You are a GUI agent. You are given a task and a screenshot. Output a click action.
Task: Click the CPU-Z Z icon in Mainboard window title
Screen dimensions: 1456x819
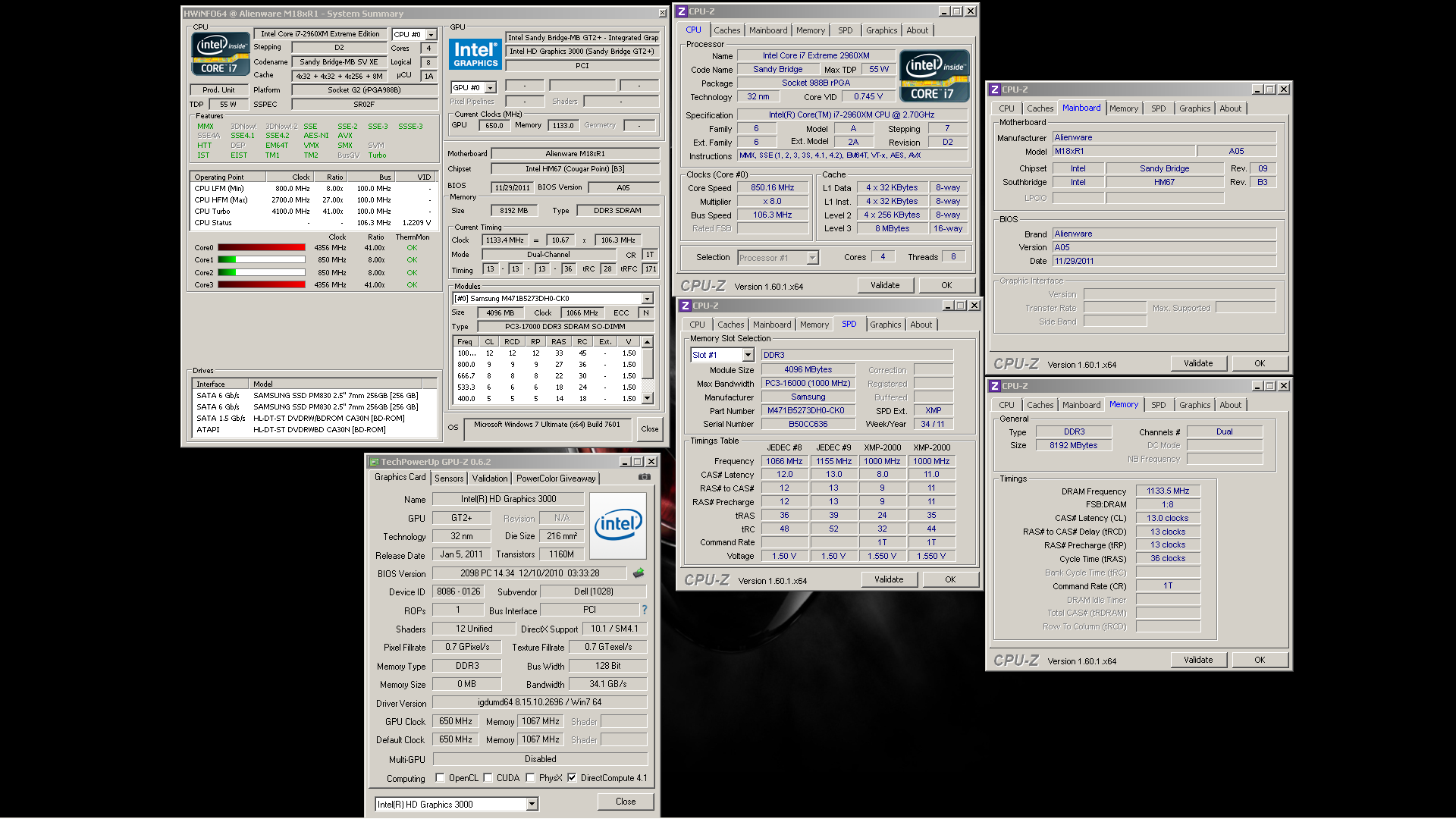995,89
